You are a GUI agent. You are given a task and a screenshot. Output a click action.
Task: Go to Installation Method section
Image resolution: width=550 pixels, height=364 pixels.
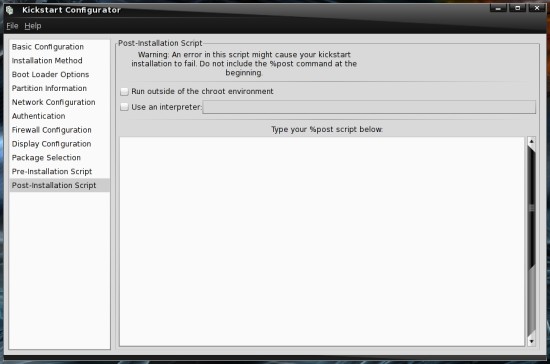(x=59, y=61)
